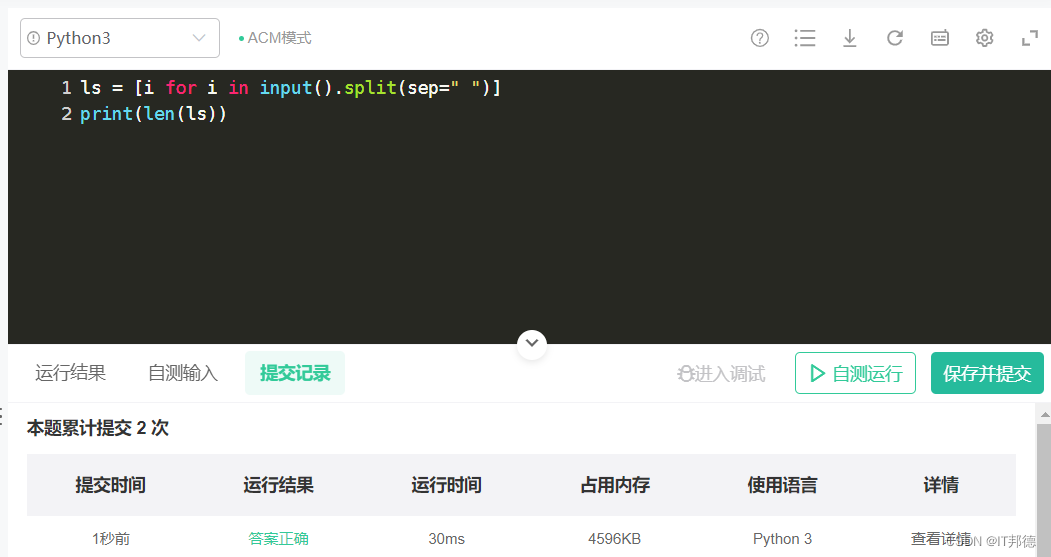Viewport: 1051px width, 557px height.
Task: Click the warning icon beside Python3
Action: [34, 38]
